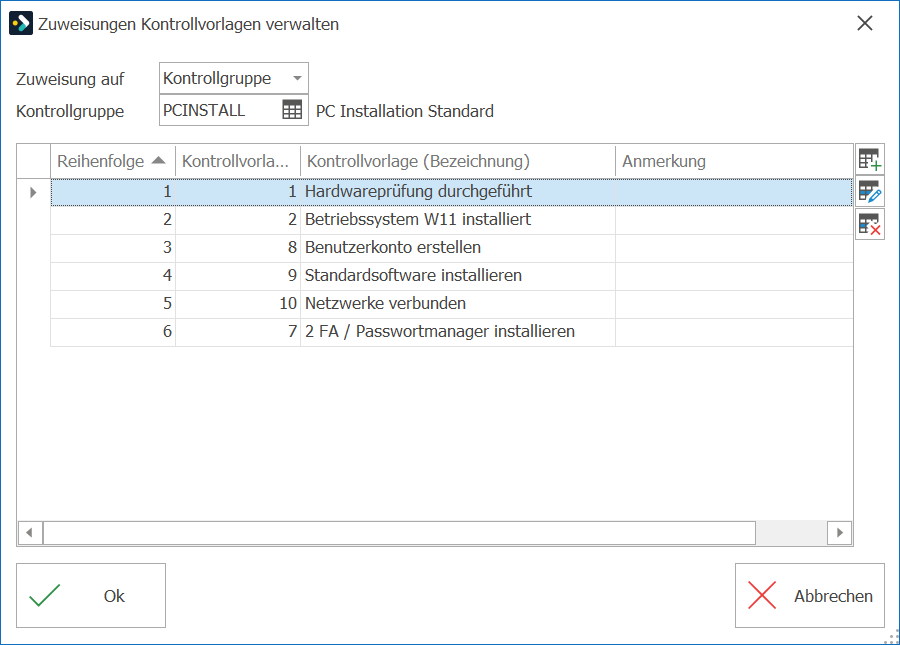Click the Abbrechen button
The width and height of the screenshot is (900, 645).
[809, 596]
